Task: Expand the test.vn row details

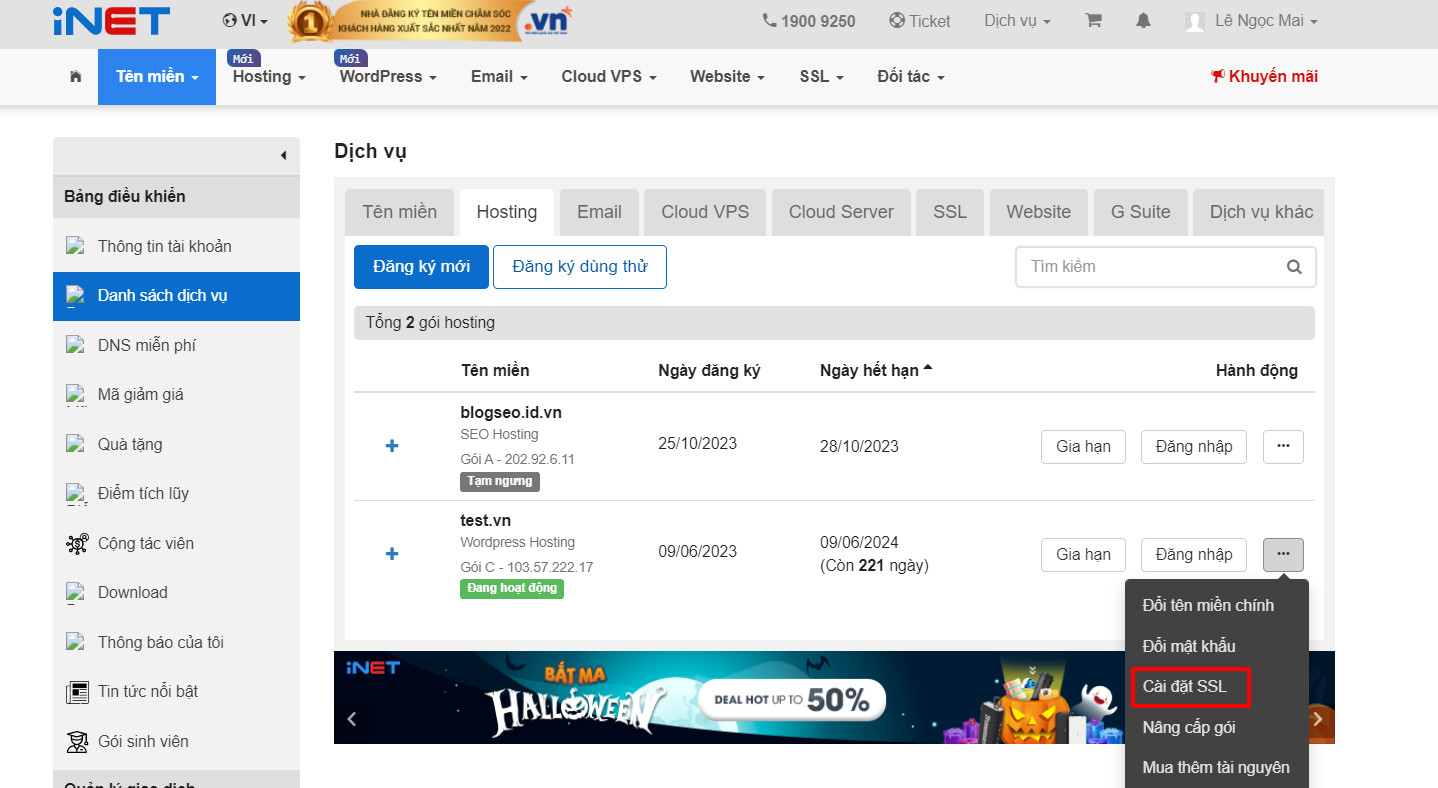Action: 391,553
